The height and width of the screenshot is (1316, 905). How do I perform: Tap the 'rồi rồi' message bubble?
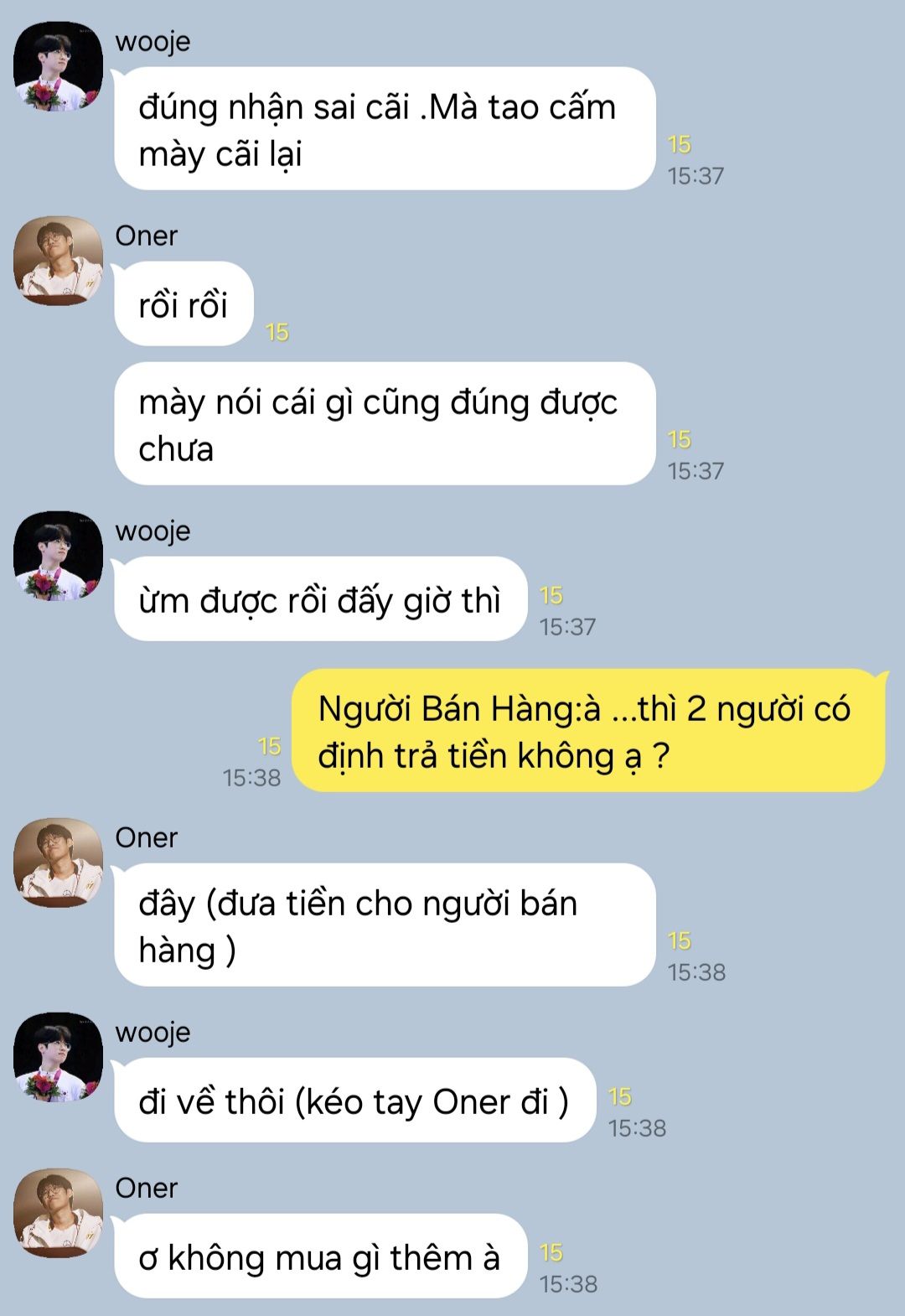coord(184,303)
